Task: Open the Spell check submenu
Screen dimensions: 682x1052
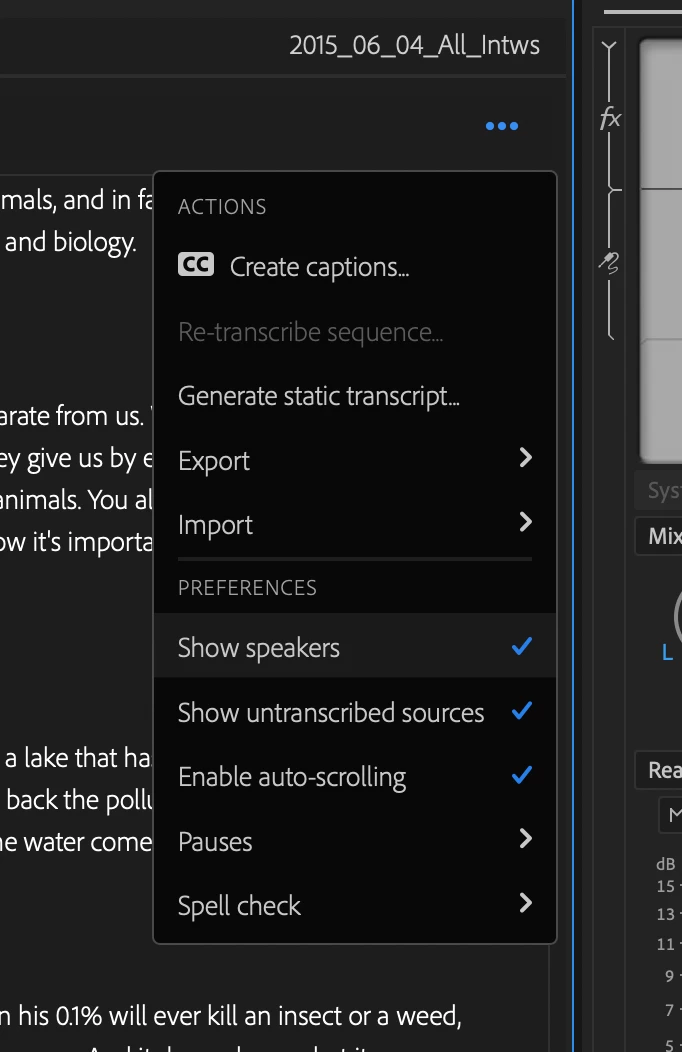Action: tap(526, 904)
